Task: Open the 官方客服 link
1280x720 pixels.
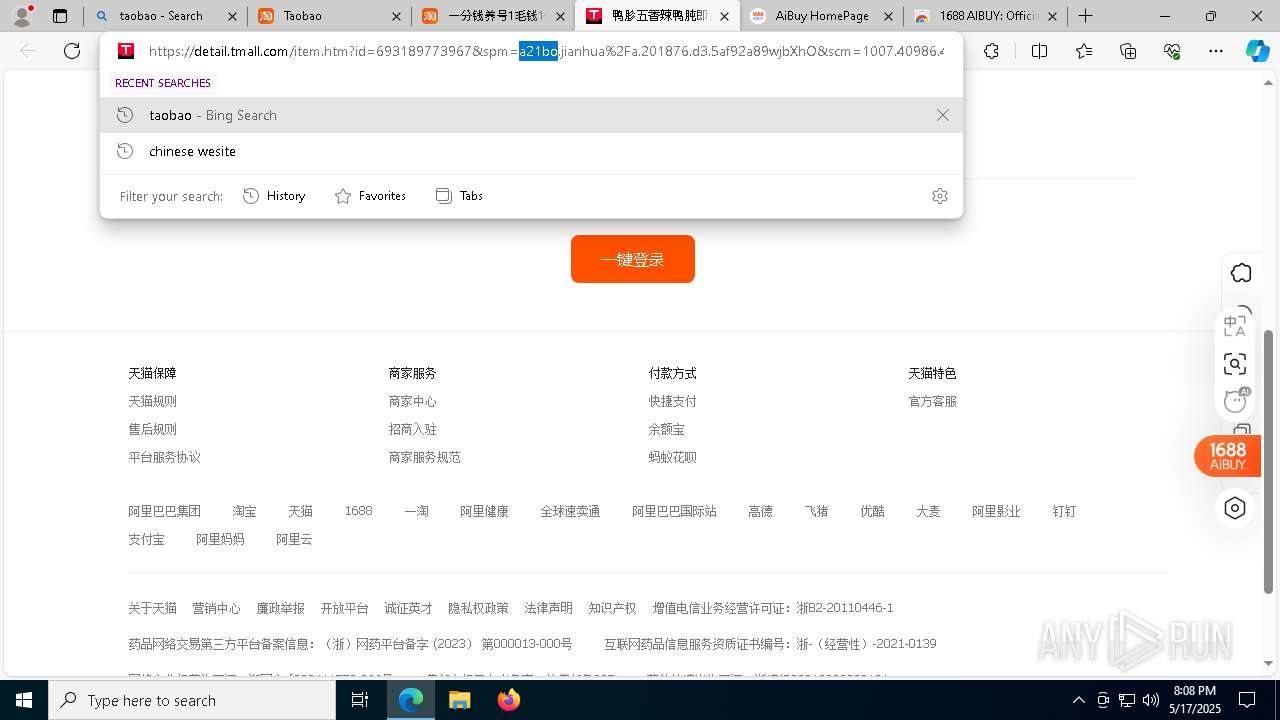Action: (x=932, y=401)
